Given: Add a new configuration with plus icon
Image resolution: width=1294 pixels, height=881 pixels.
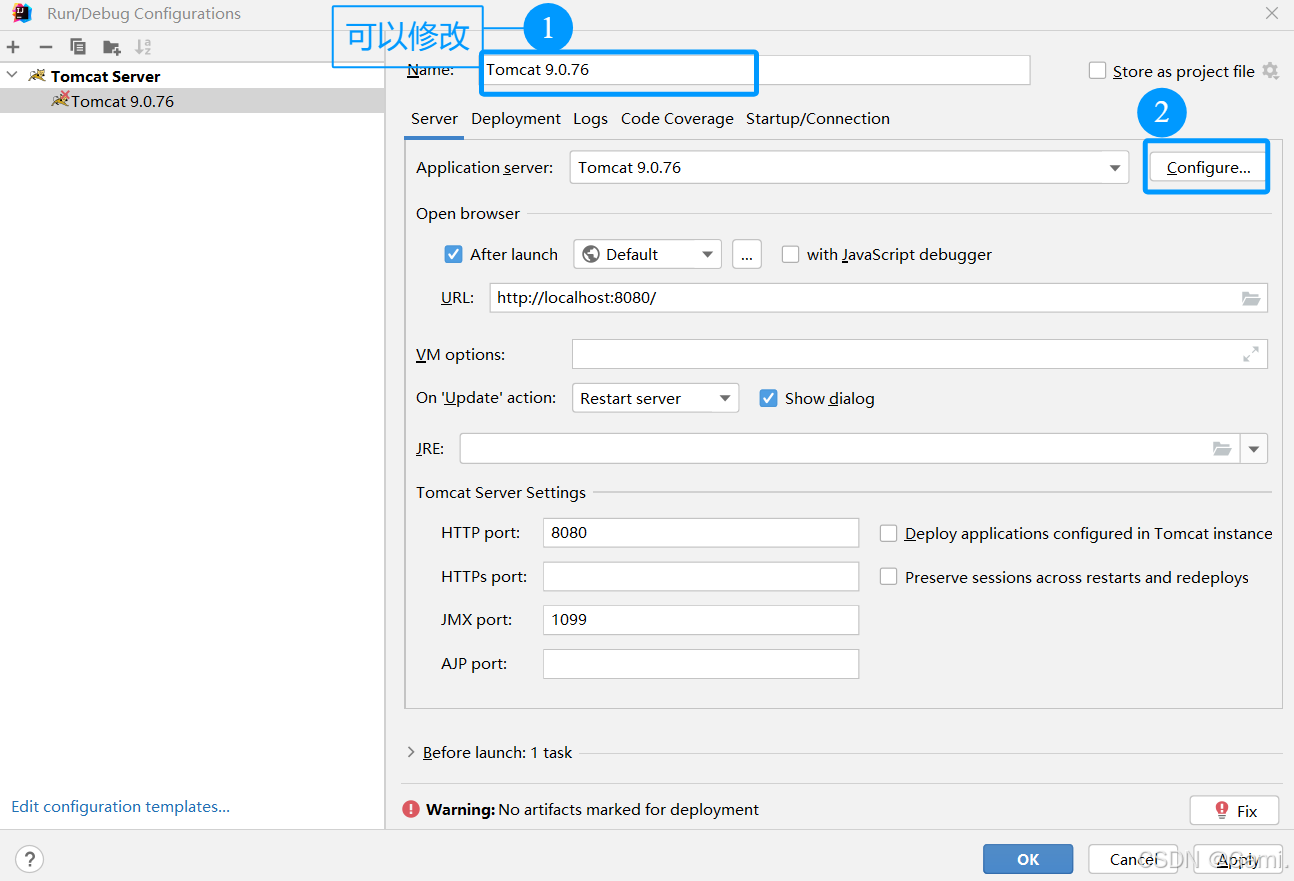Looking at the screenshot, I should click(x=13, y=47).
